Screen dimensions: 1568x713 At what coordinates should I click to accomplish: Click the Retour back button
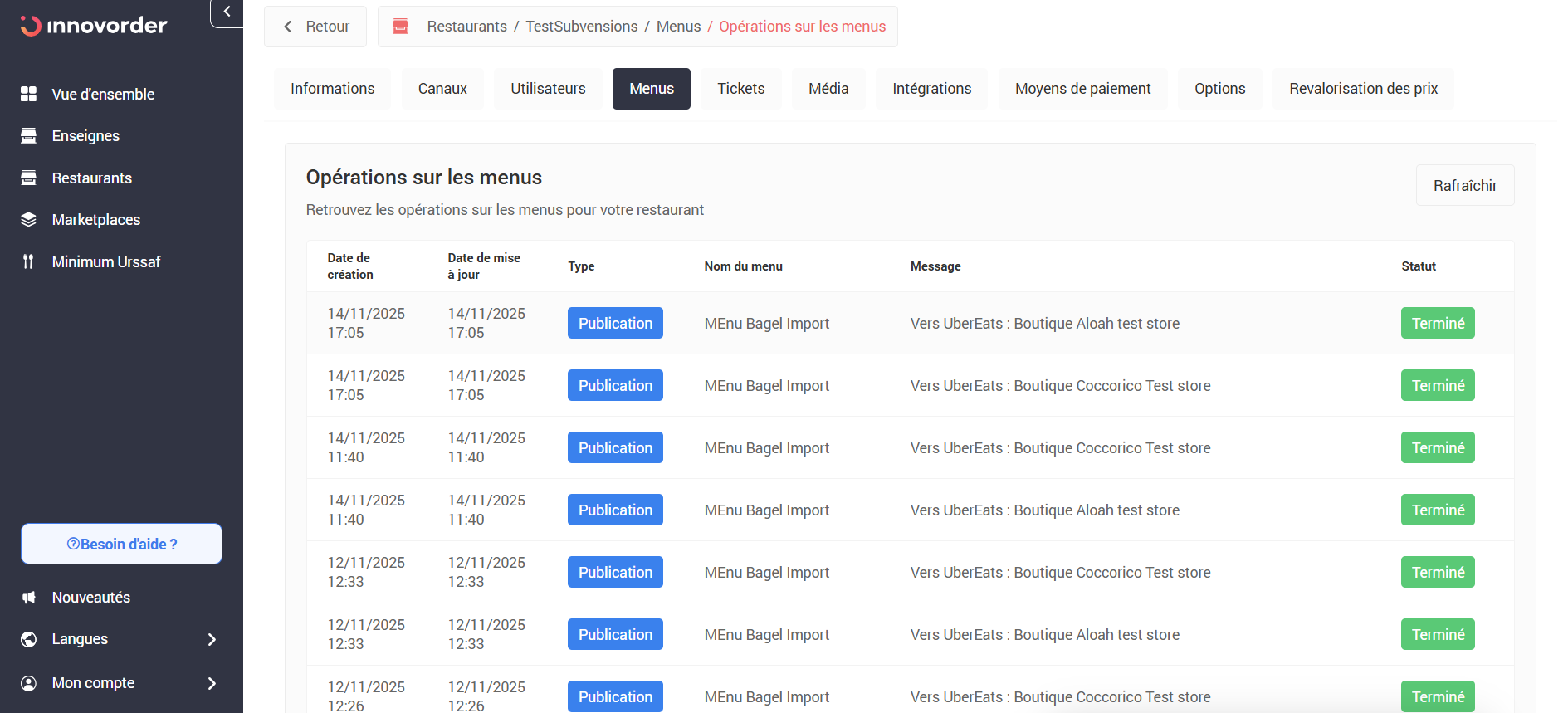315,27
